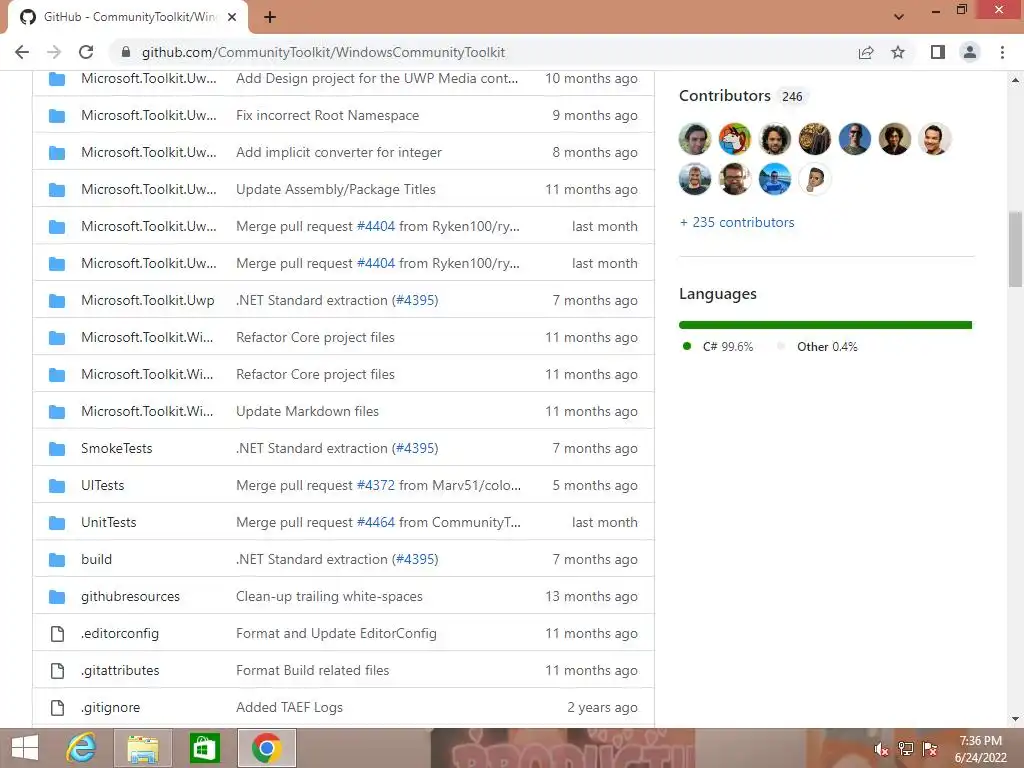
Task: Open #4395 link in build row
Action: 415,559
